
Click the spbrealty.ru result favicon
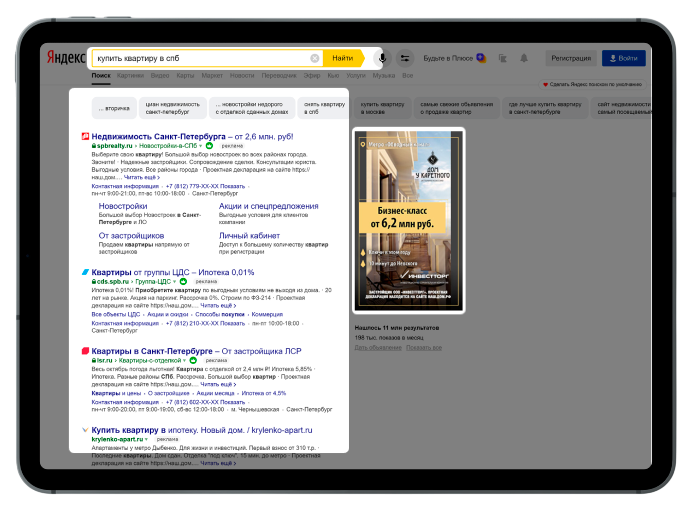(x=85, y=136)
